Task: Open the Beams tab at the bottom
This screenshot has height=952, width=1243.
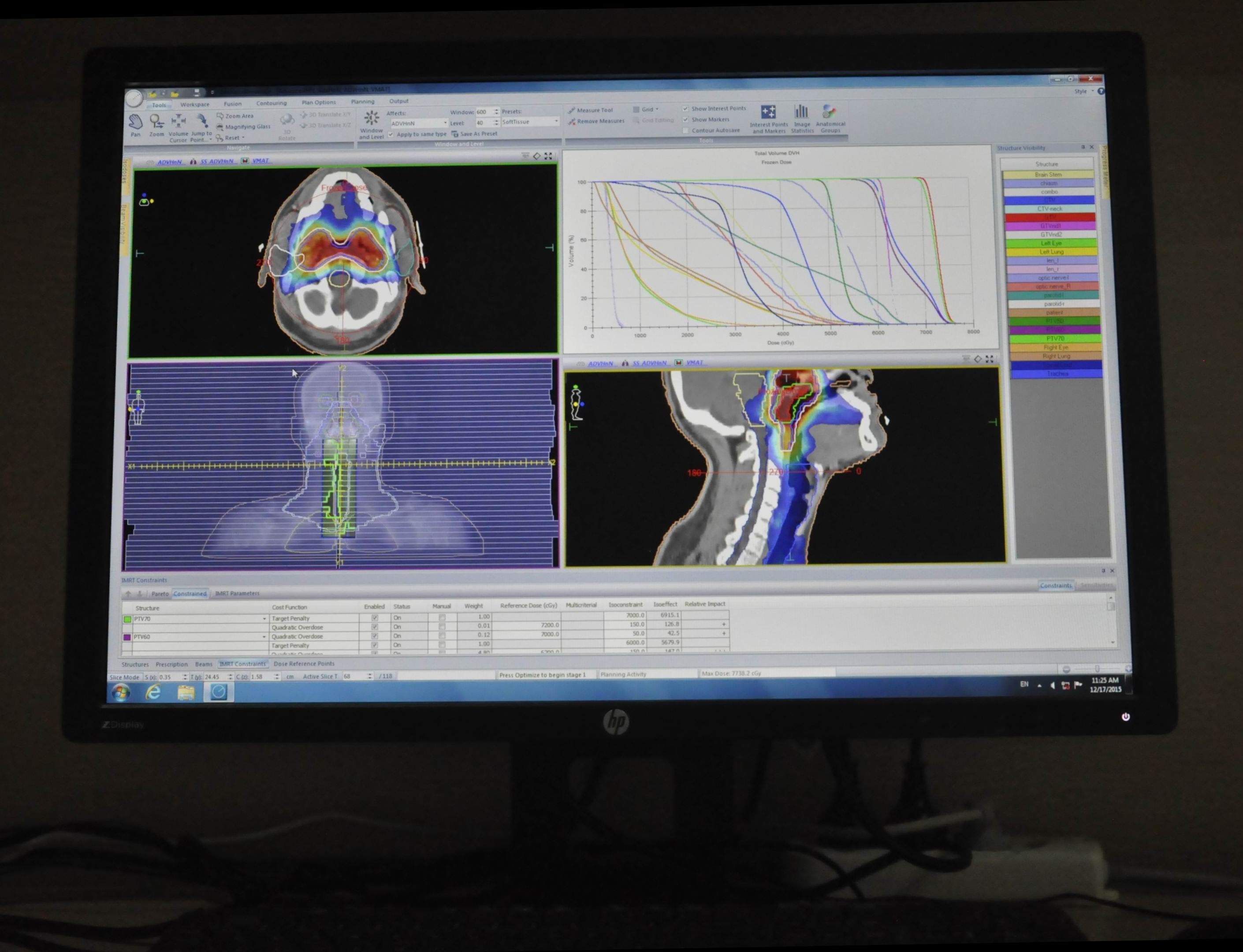Action: pos(204,664)
